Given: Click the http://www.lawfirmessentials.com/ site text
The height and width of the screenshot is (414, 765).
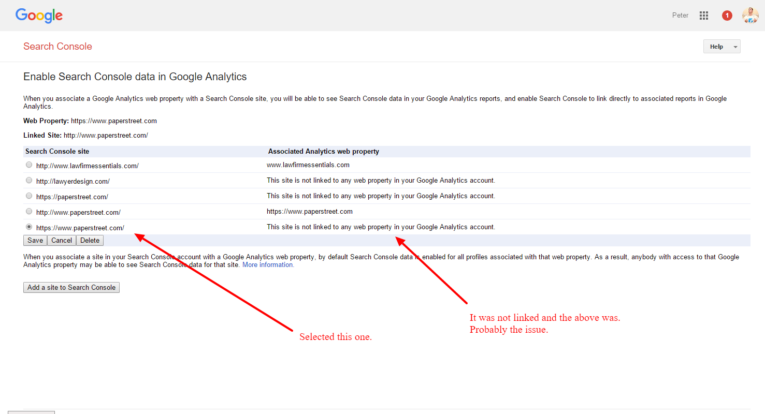Looking at the screenshot, I should coord(87,166).
